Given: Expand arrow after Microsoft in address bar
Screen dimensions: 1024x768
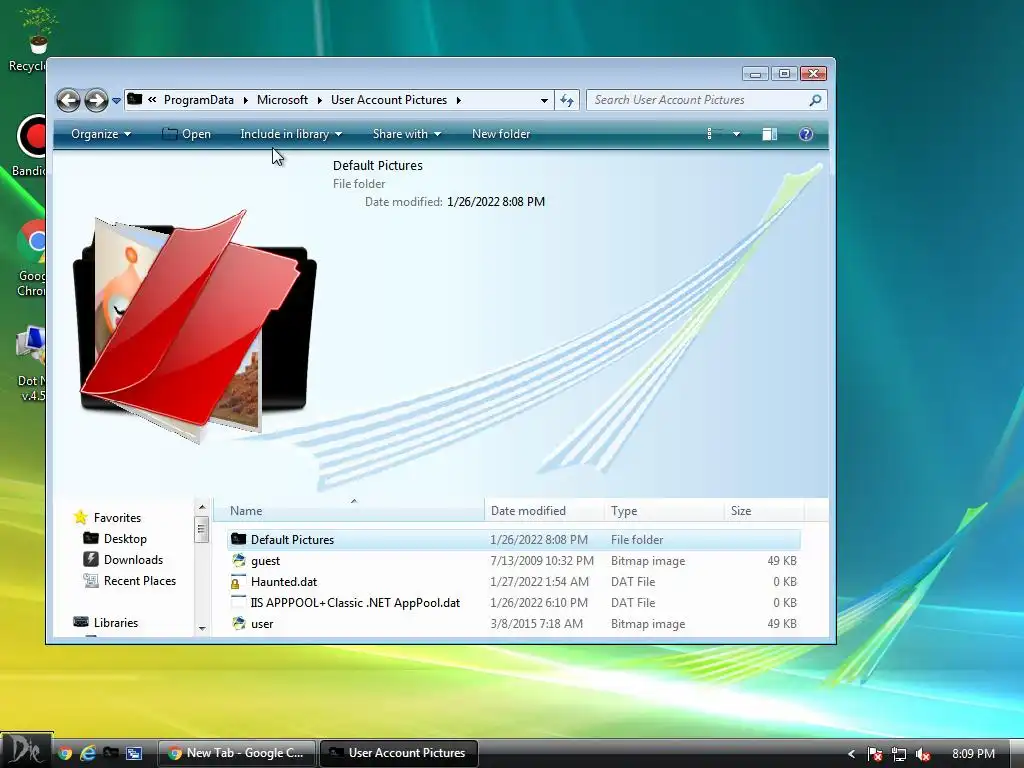Looking at the screenshot, I should [x=320, y=100].
